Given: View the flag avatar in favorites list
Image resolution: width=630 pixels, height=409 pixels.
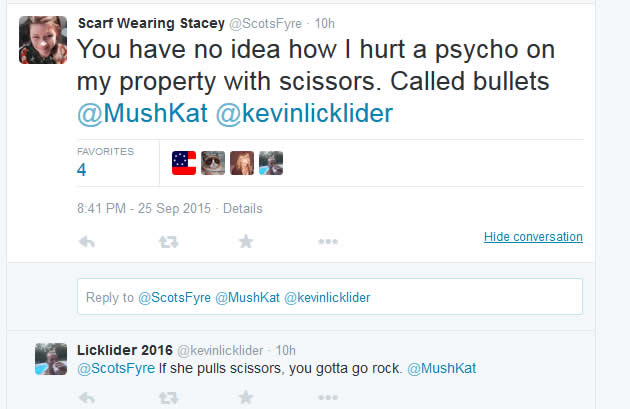Looking at the screenshot, I should point(184,163).
